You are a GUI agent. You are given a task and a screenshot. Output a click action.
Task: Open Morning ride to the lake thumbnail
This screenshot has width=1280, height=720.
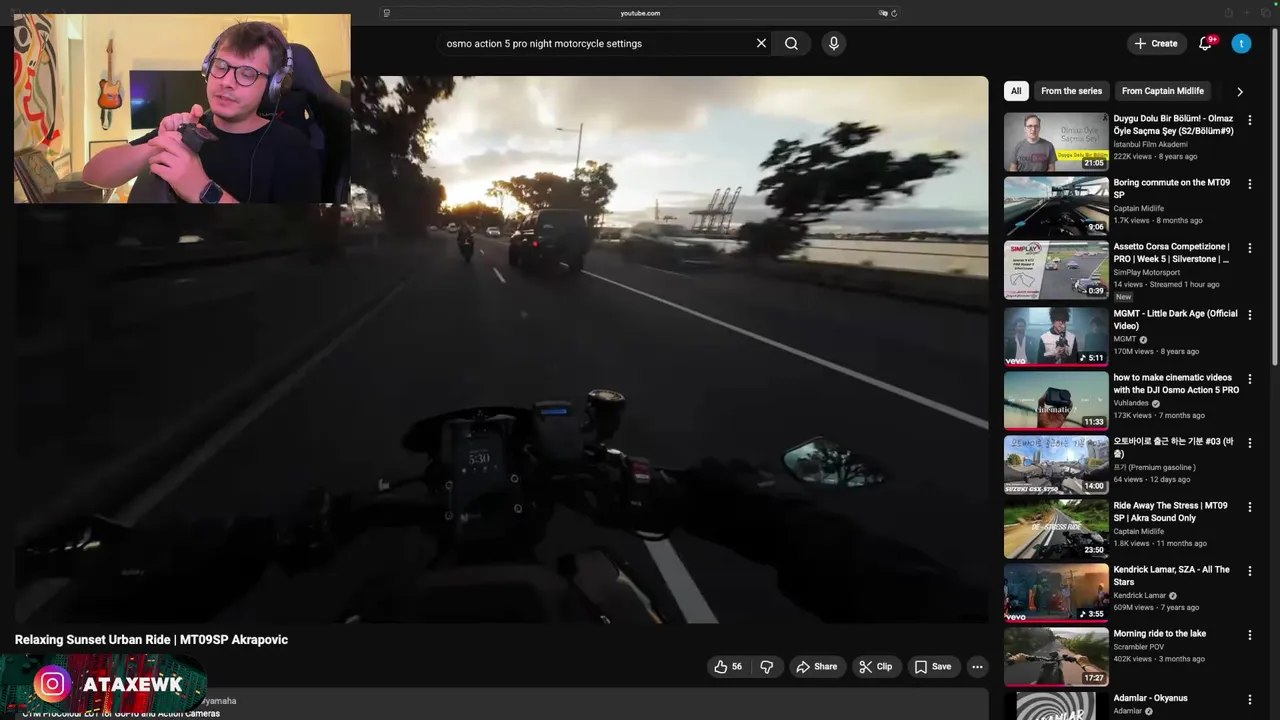click(x=1056, y=656)
